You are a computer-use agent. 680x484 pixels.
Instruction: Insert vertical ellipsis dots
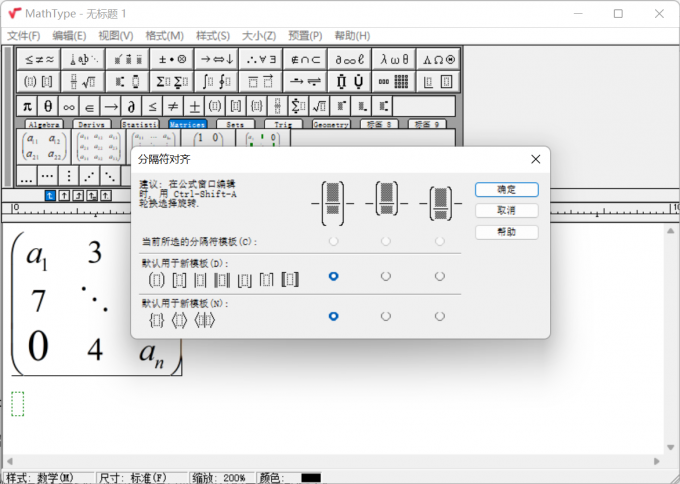tap(69, 176)
